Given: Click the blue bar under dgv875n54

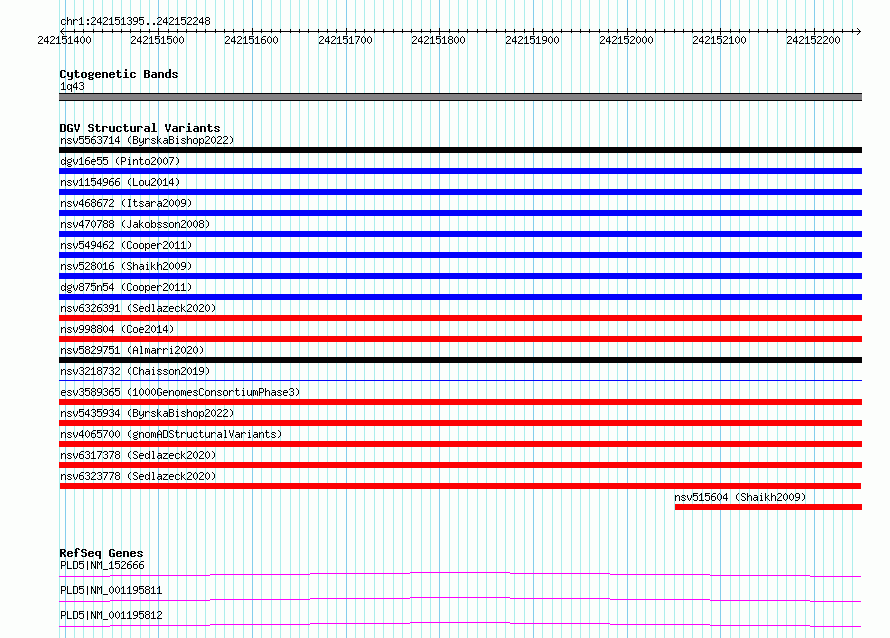Looking at the screenshot, I should (x=460, y=297).
